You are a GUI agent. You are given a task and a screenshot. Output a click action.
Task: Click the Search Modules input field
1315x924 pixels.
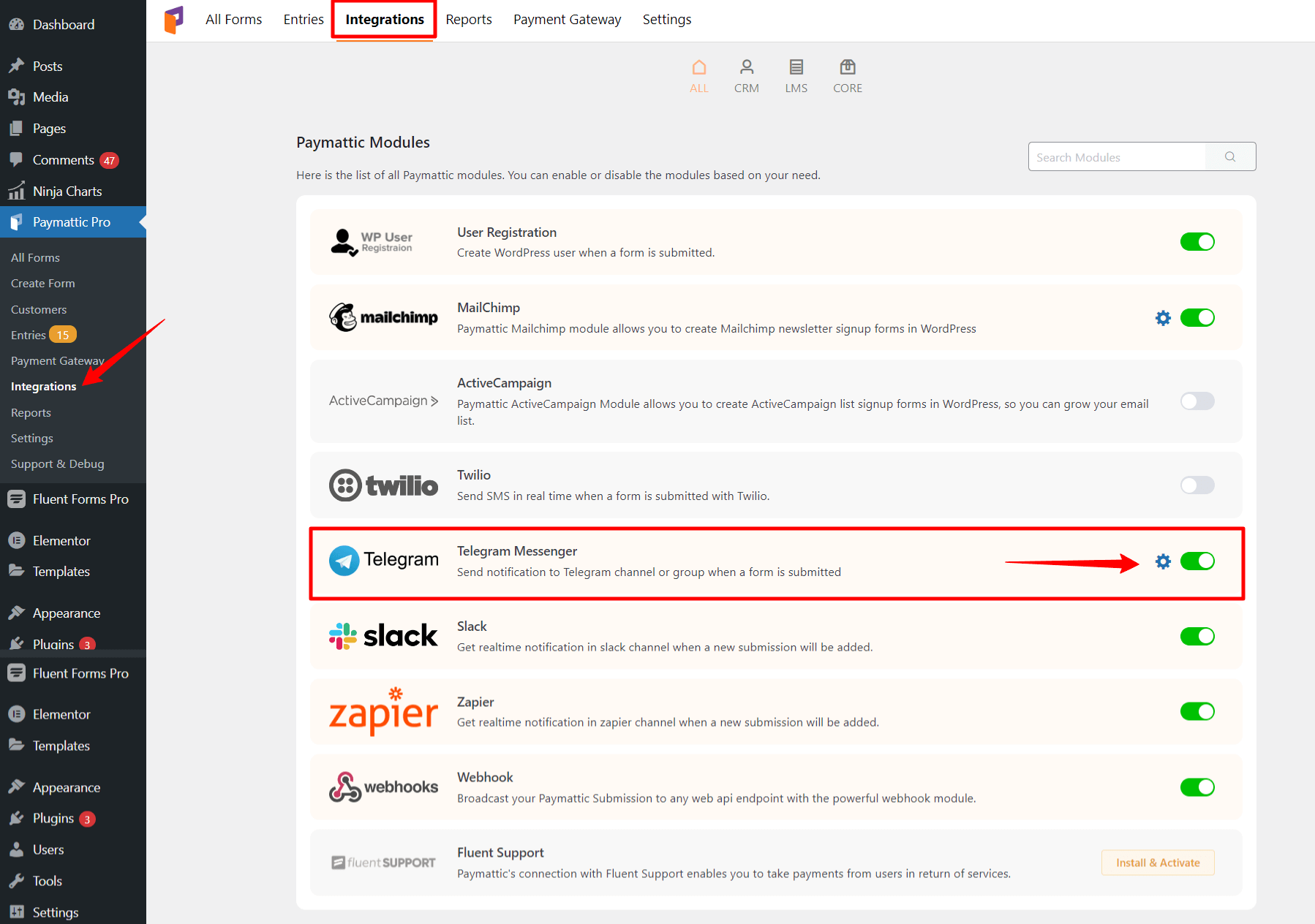(1117, 156)
